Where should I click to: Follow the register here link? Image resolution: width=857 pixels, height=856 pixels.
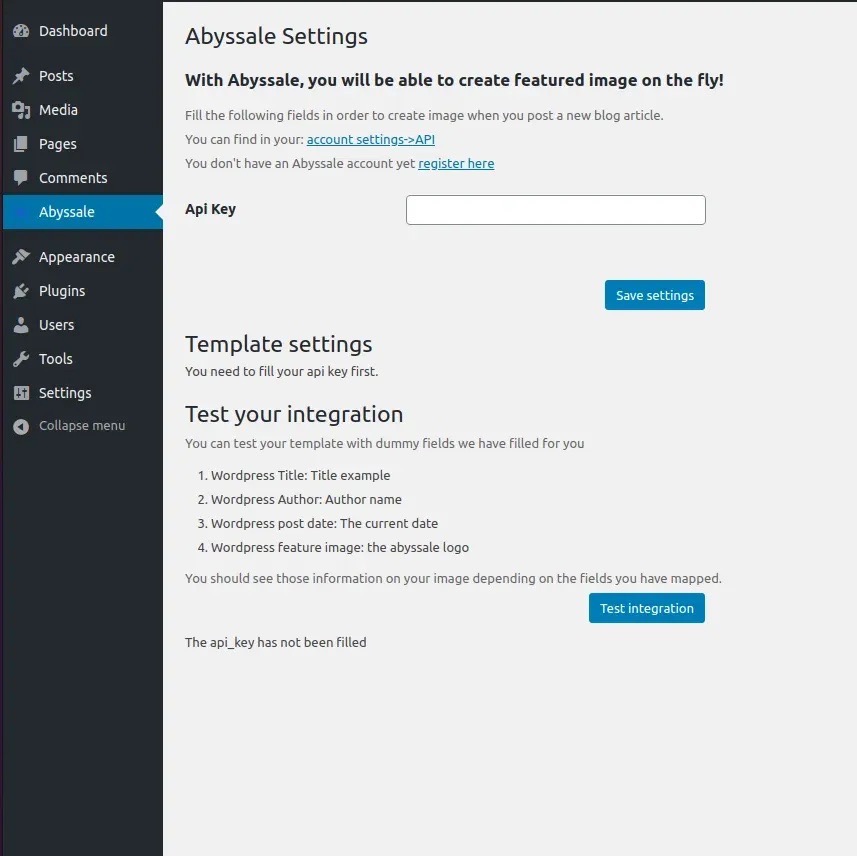[456, 163]
